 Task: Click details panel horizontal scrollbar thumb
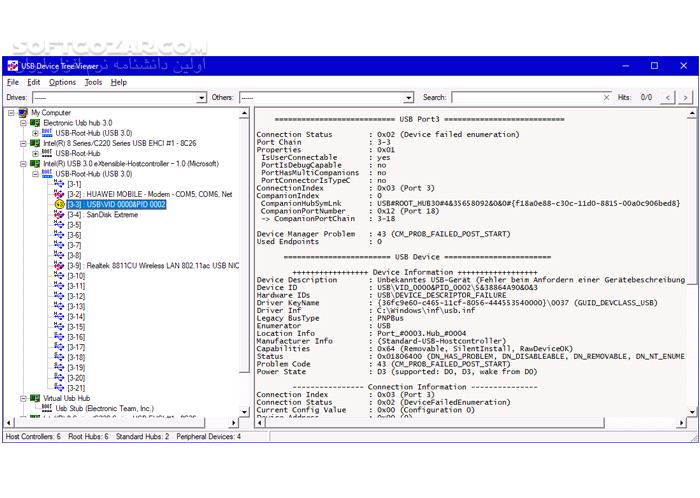click(433, 423)
